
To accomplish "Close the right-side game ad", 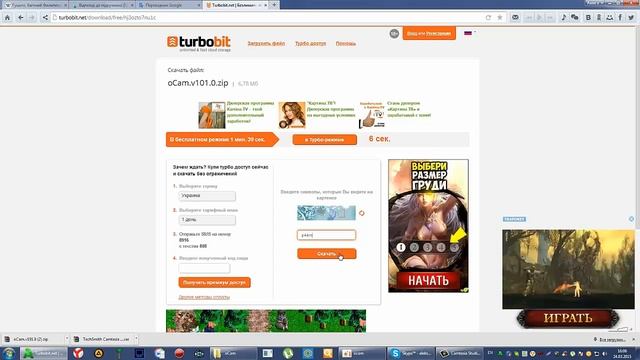I will click(631, 219).
